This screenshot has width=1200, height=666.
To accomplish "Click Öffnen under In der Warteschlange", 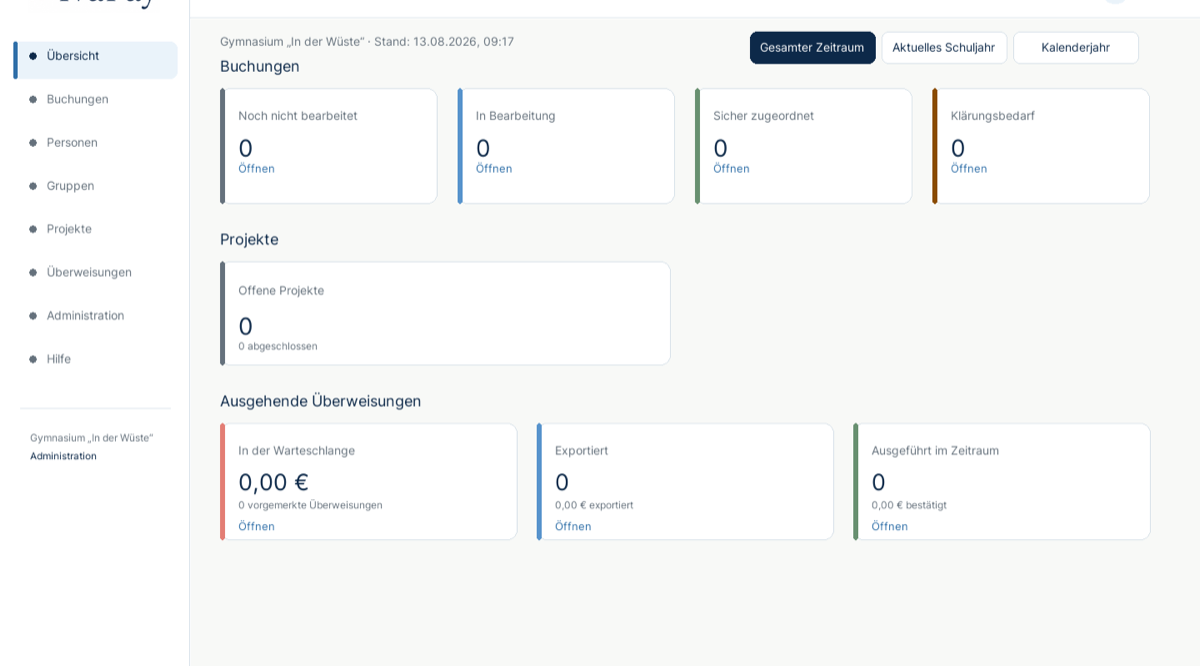I will click(x=256, y=527).
